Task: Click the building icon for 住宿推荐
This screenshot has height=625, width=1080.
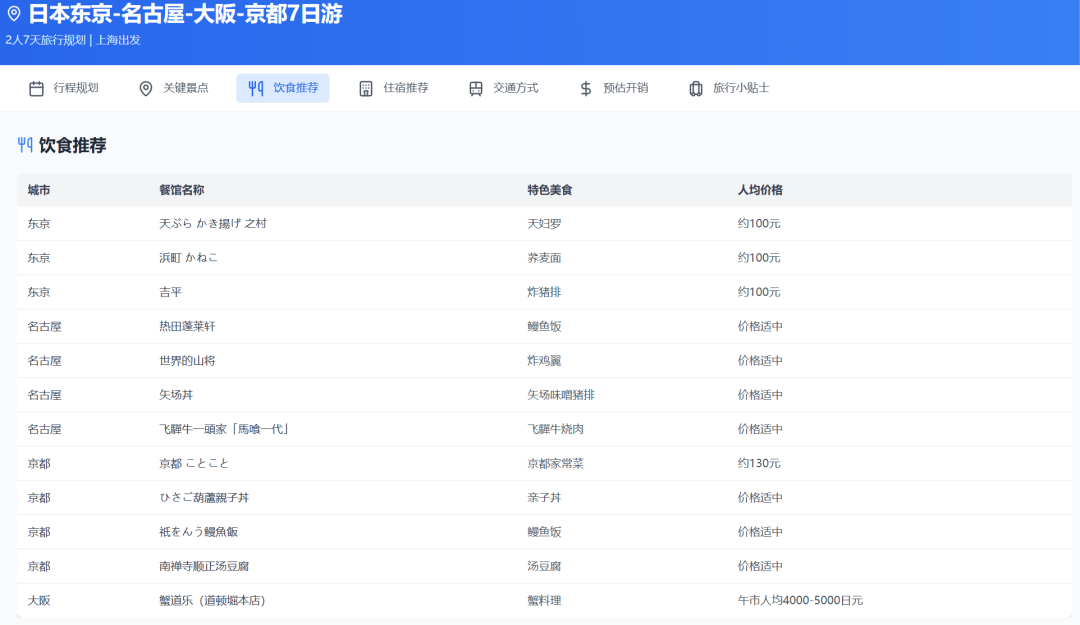Action: 366,88
